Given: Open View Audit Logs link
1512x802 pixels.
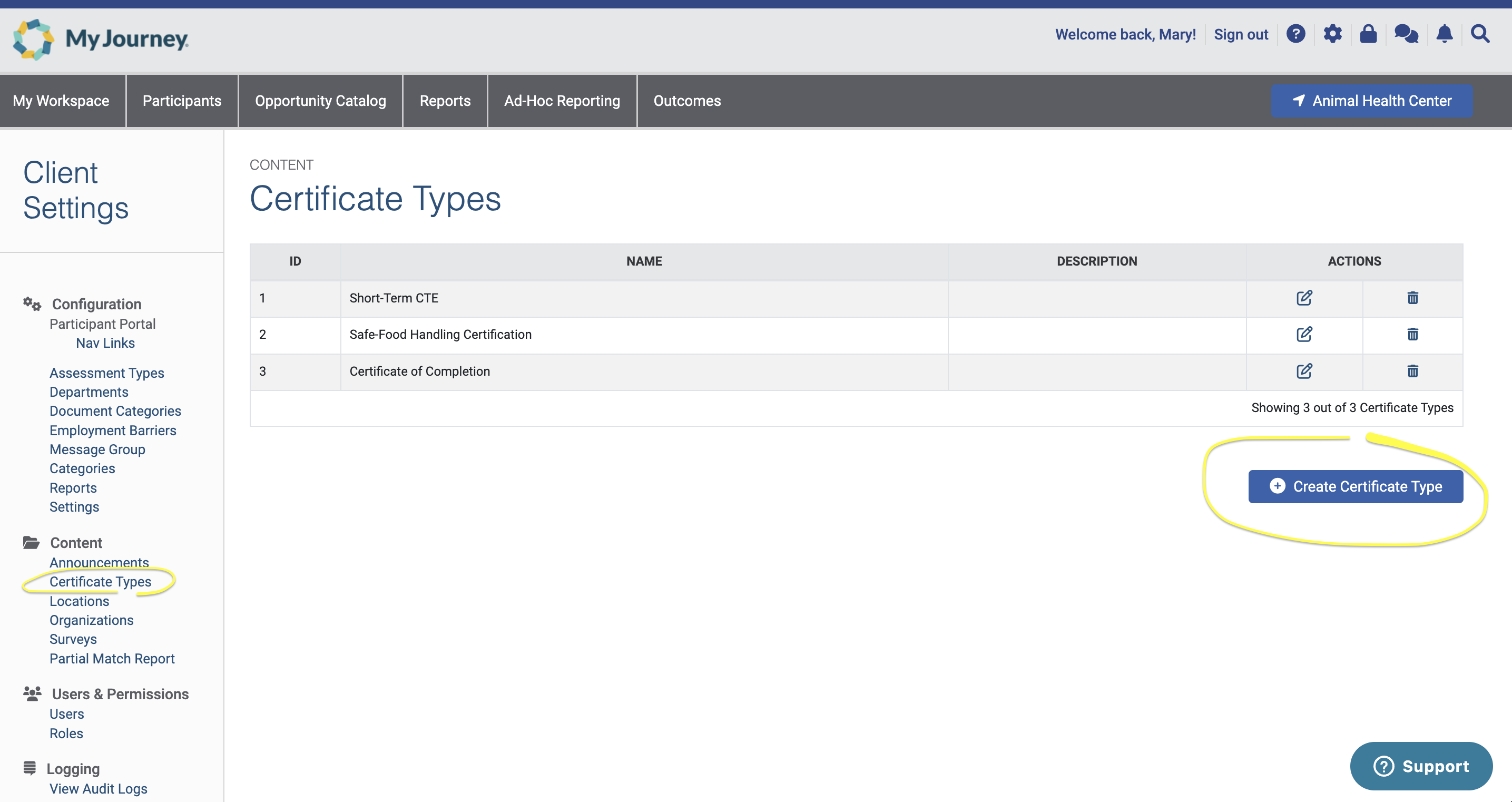Looking at the screenshot, I should [98, 788].
